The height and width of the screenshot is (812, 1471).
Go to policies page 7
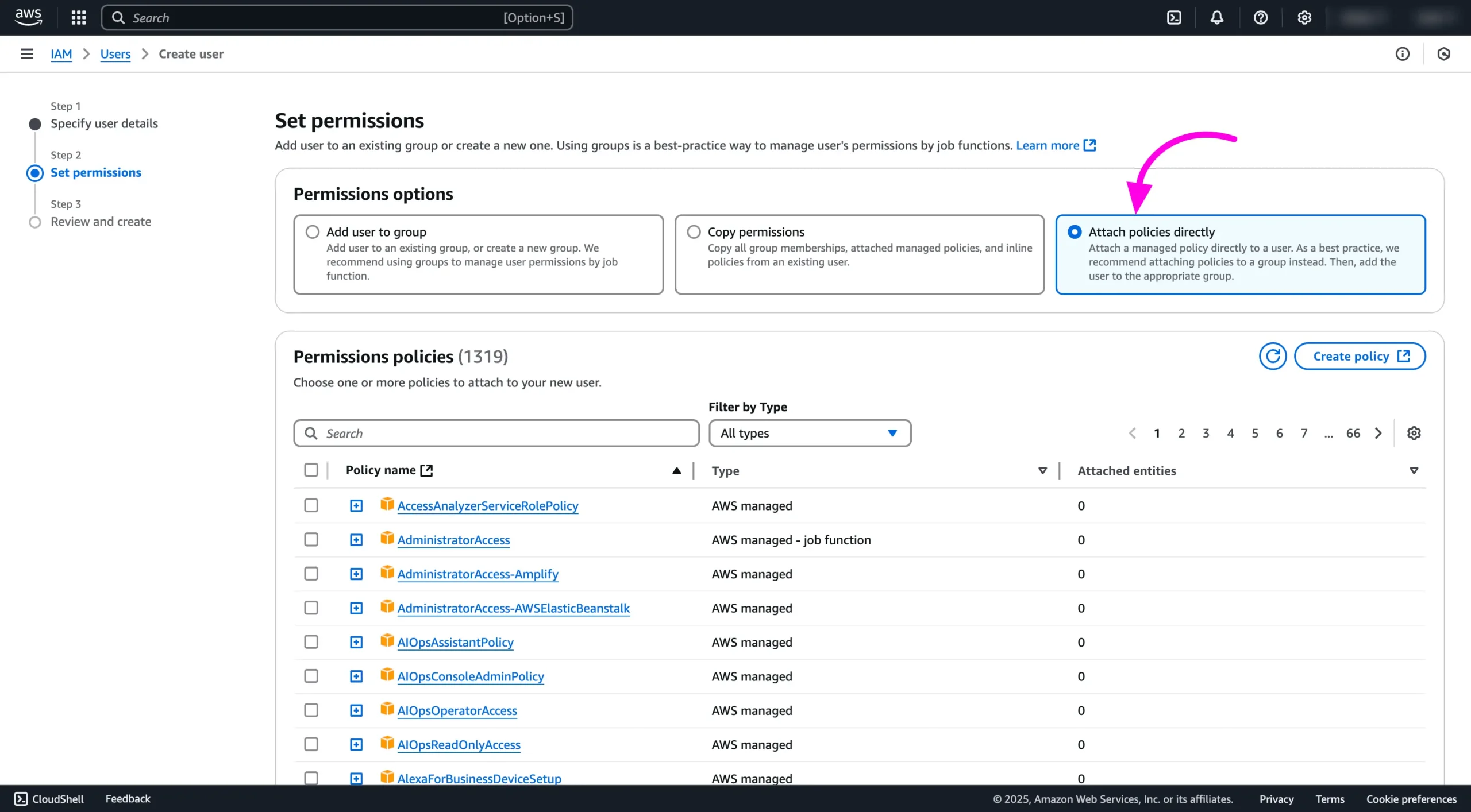1304,433
